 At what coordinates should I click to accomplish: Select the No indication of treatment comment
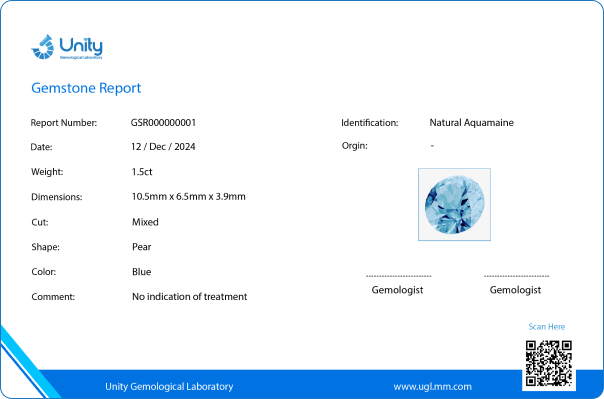tap(190, 297)
